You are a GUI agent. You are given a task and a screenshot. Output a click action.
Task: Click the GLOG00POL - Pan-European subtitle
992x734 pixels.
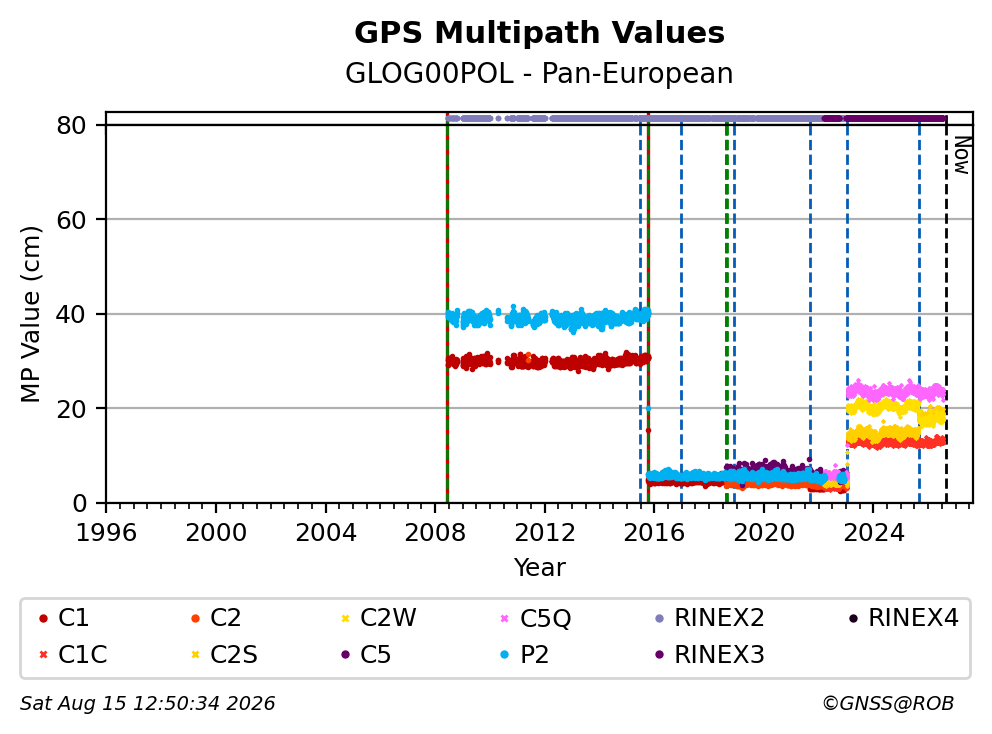pyautogui.click(x=539, y=73)
